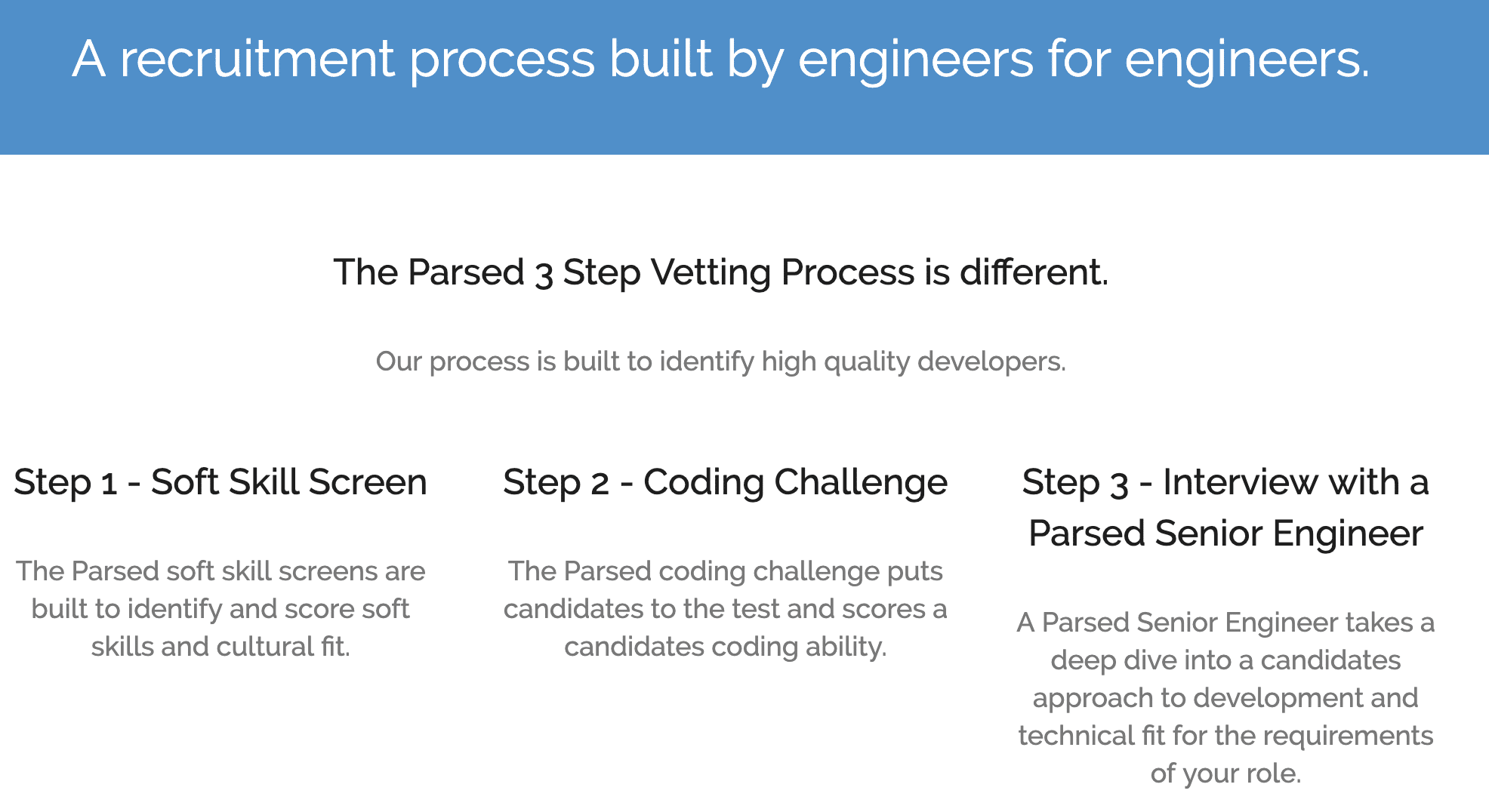Click the 'skills and cultural fit.' line
Viewport: 1489px width, 812px height.
pos(220,647)
